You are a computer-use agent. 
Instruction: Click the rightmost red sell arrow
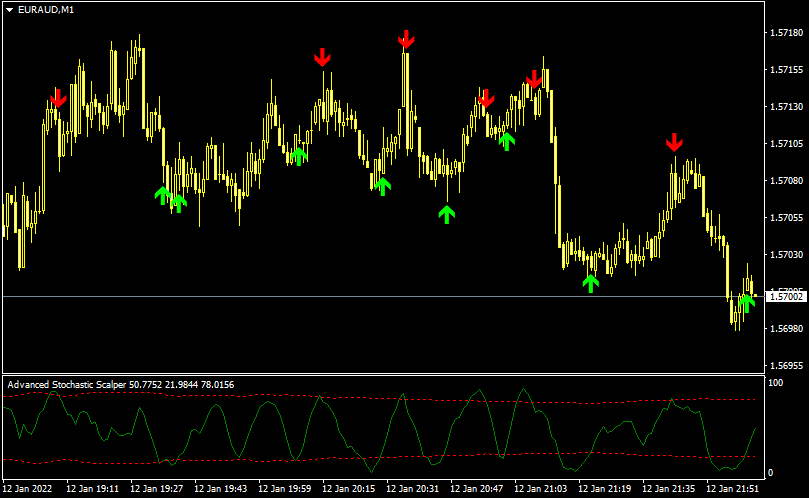(675, 143)
